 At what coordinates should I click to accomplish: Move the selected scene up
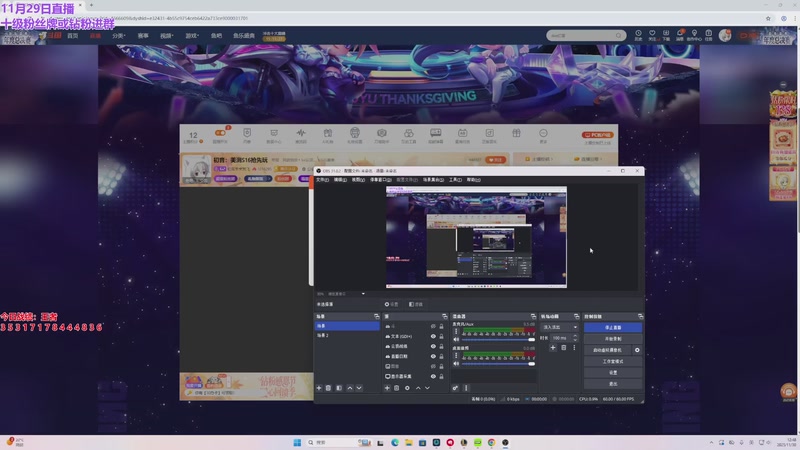[x=349, y=388]
